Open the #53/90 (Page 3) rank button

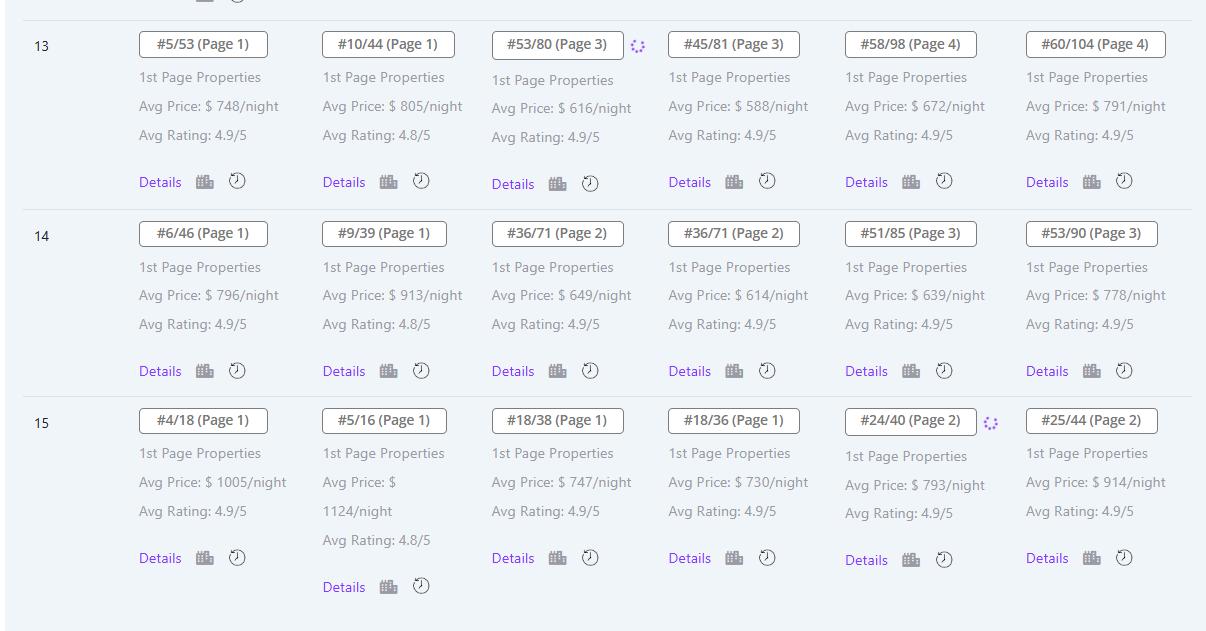(x=1091, y=233)
